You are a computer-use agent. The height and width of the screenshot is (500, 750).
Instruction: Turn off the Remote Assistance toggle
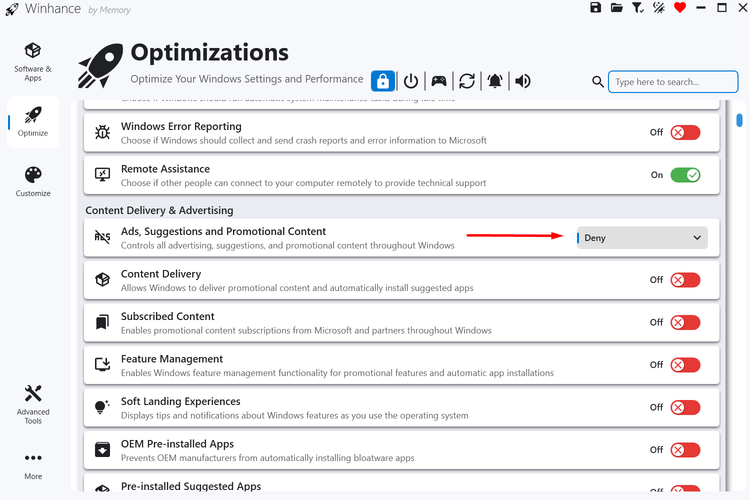coord(685,175)
